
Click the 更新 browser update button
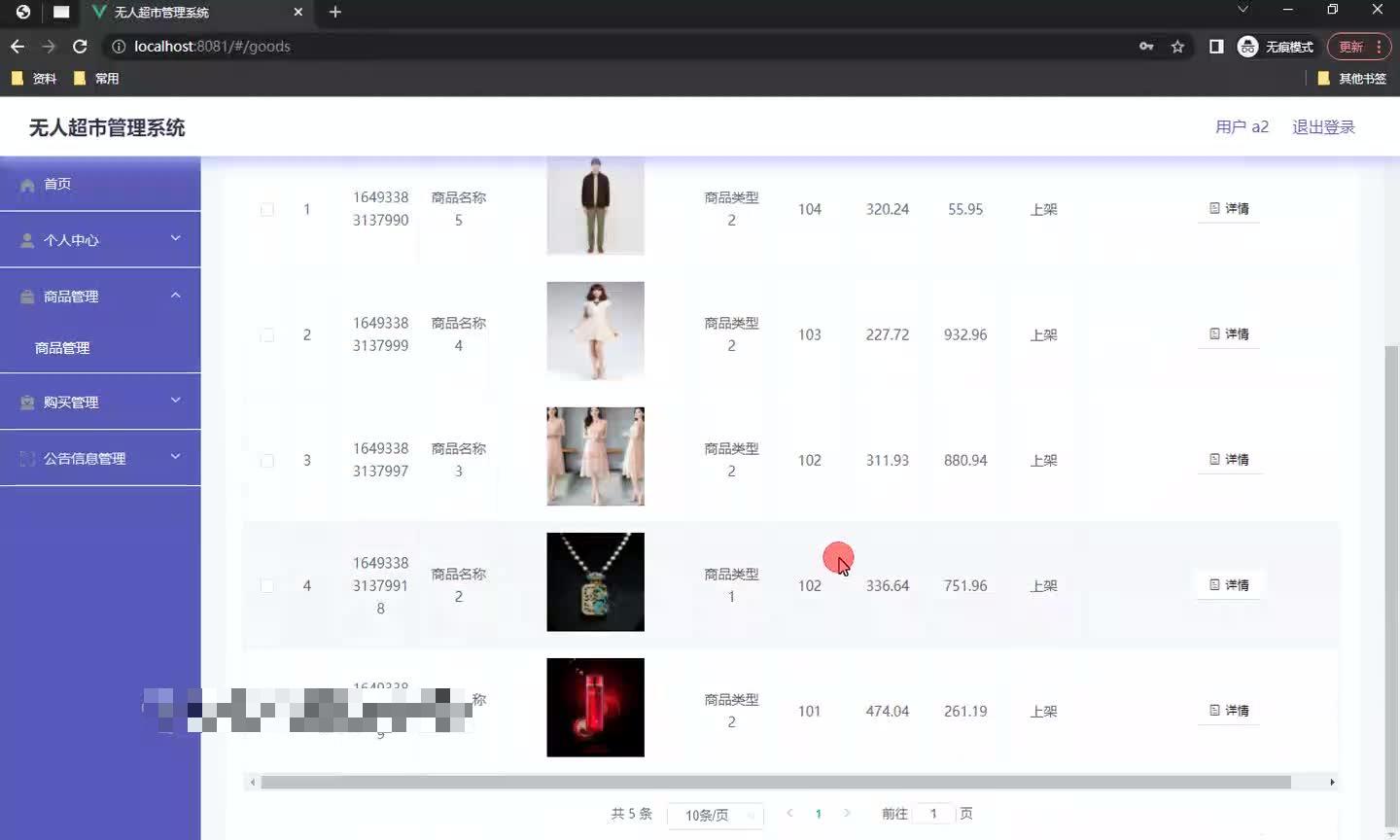point(1357,46)
